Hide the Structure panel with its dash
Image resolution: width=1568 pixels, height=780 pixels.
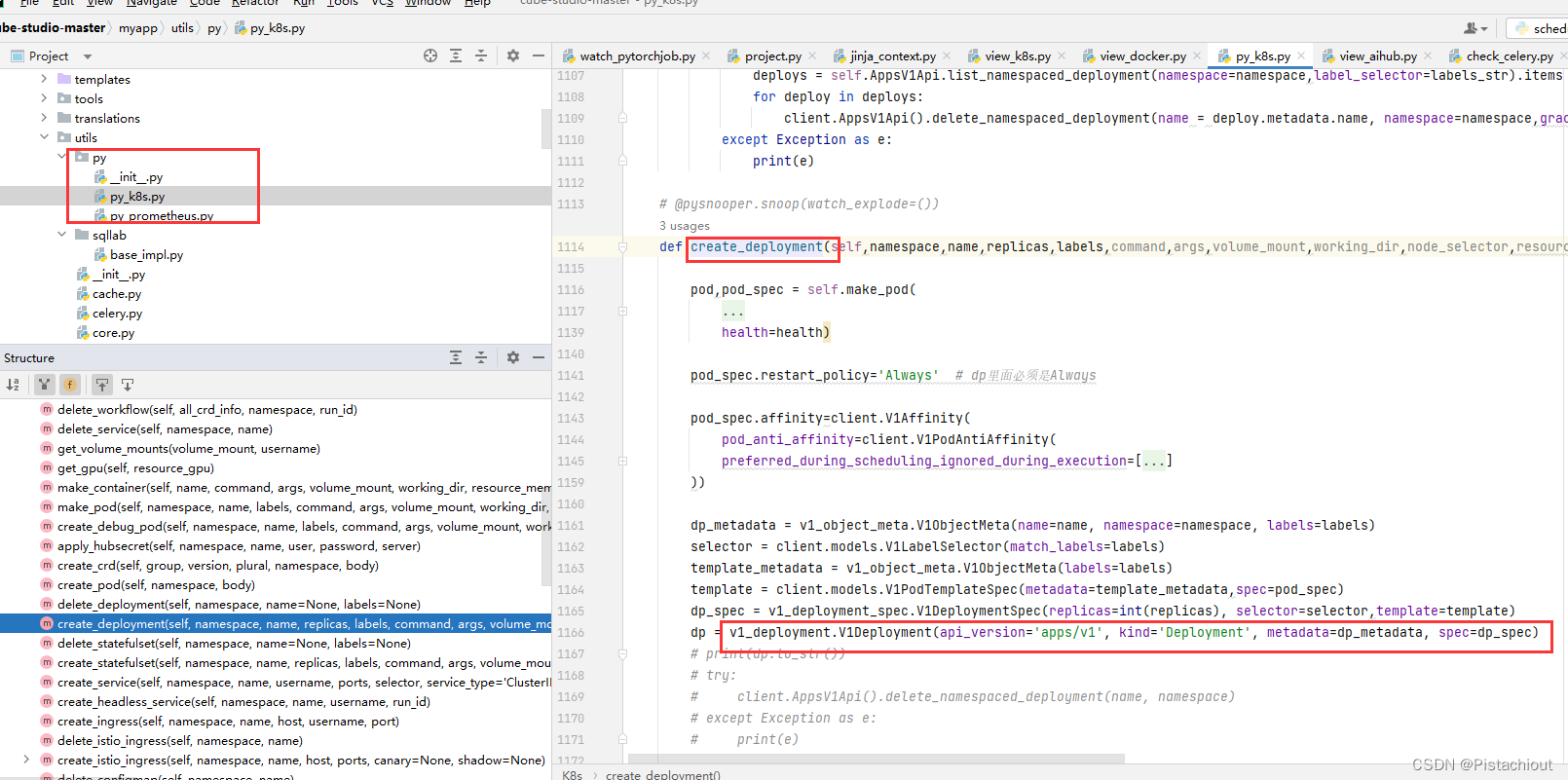[x=539, y=358]
